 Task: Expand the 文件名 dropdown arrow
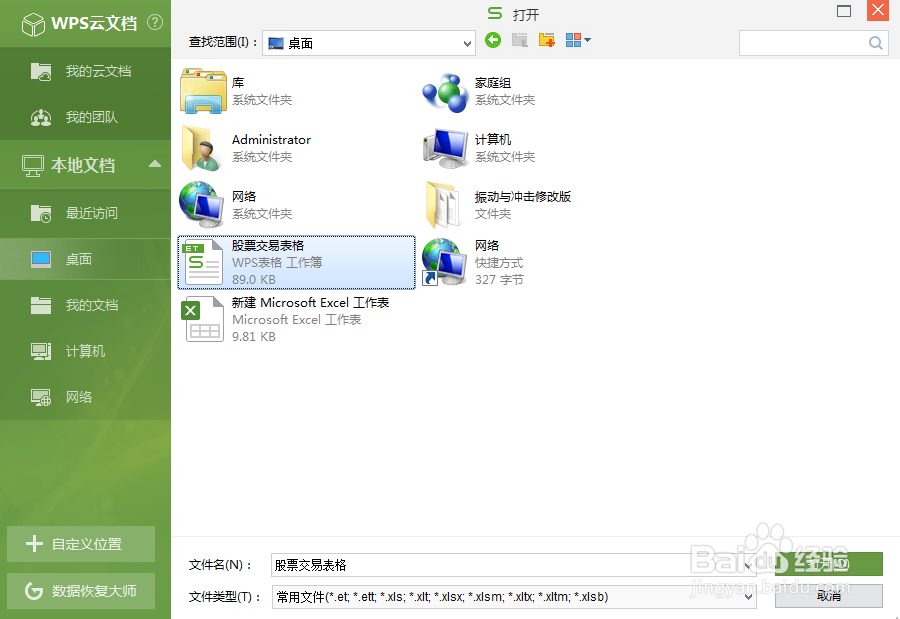[x=748, y=566]
